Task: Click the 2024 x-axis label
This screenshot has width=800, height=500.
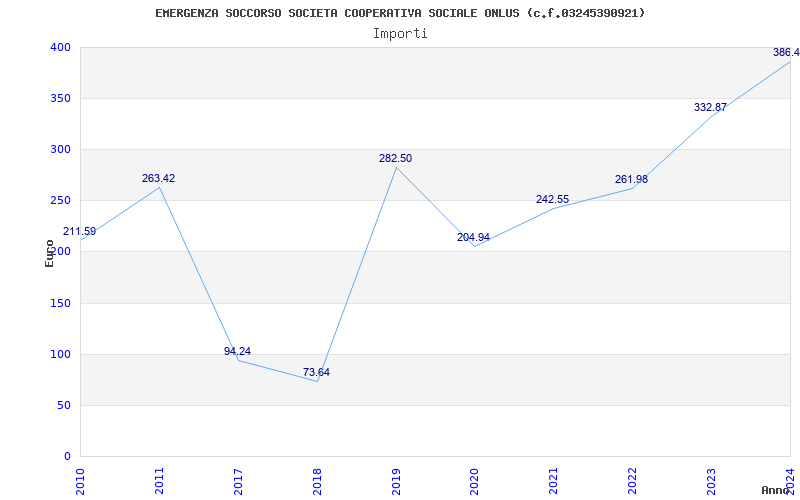Action: pyautogui.click(x=790, y=481)
